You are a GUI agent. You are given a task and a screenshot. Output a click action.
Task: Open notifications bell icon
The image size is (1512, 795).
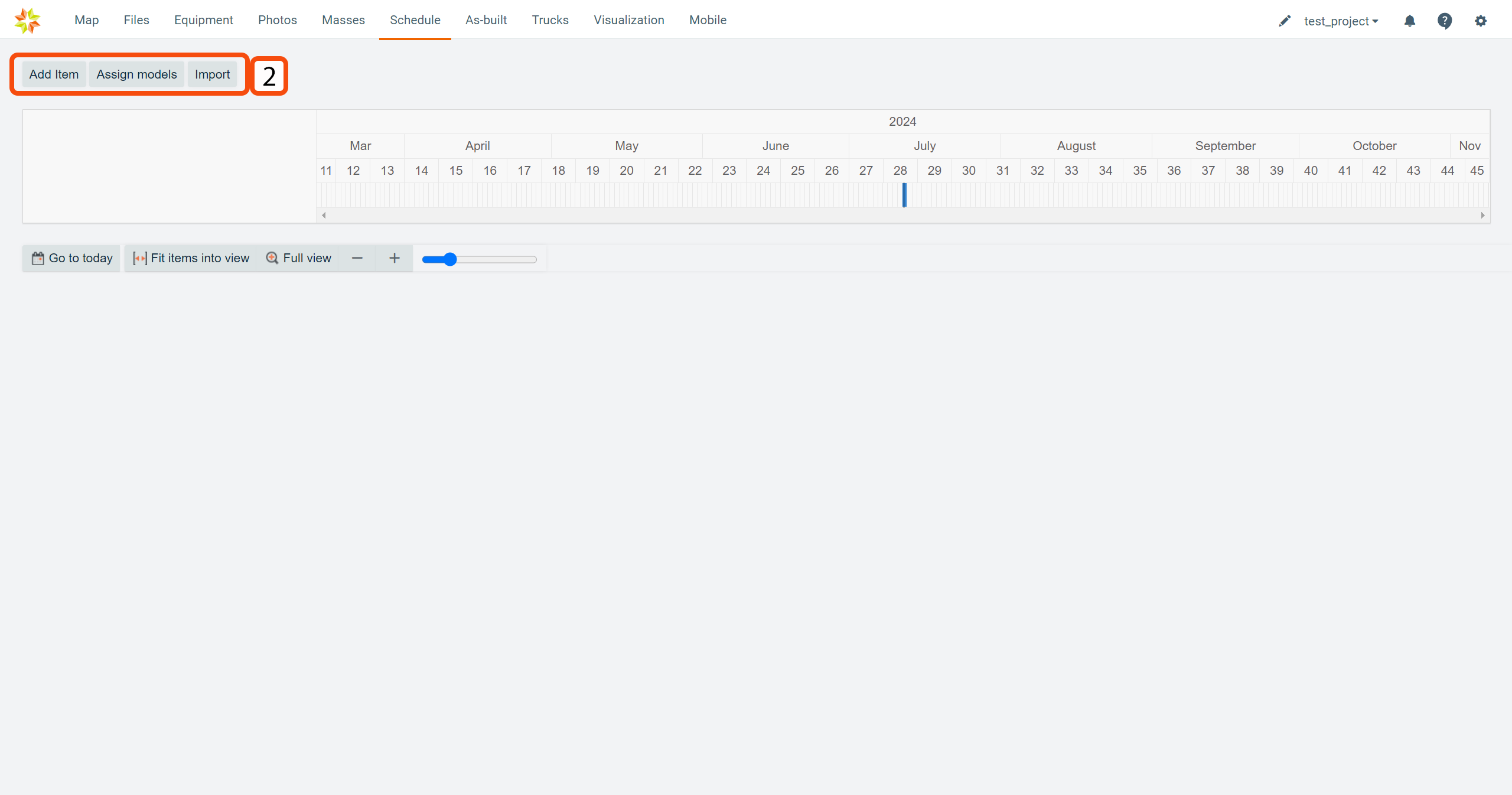pos(1409,21)
